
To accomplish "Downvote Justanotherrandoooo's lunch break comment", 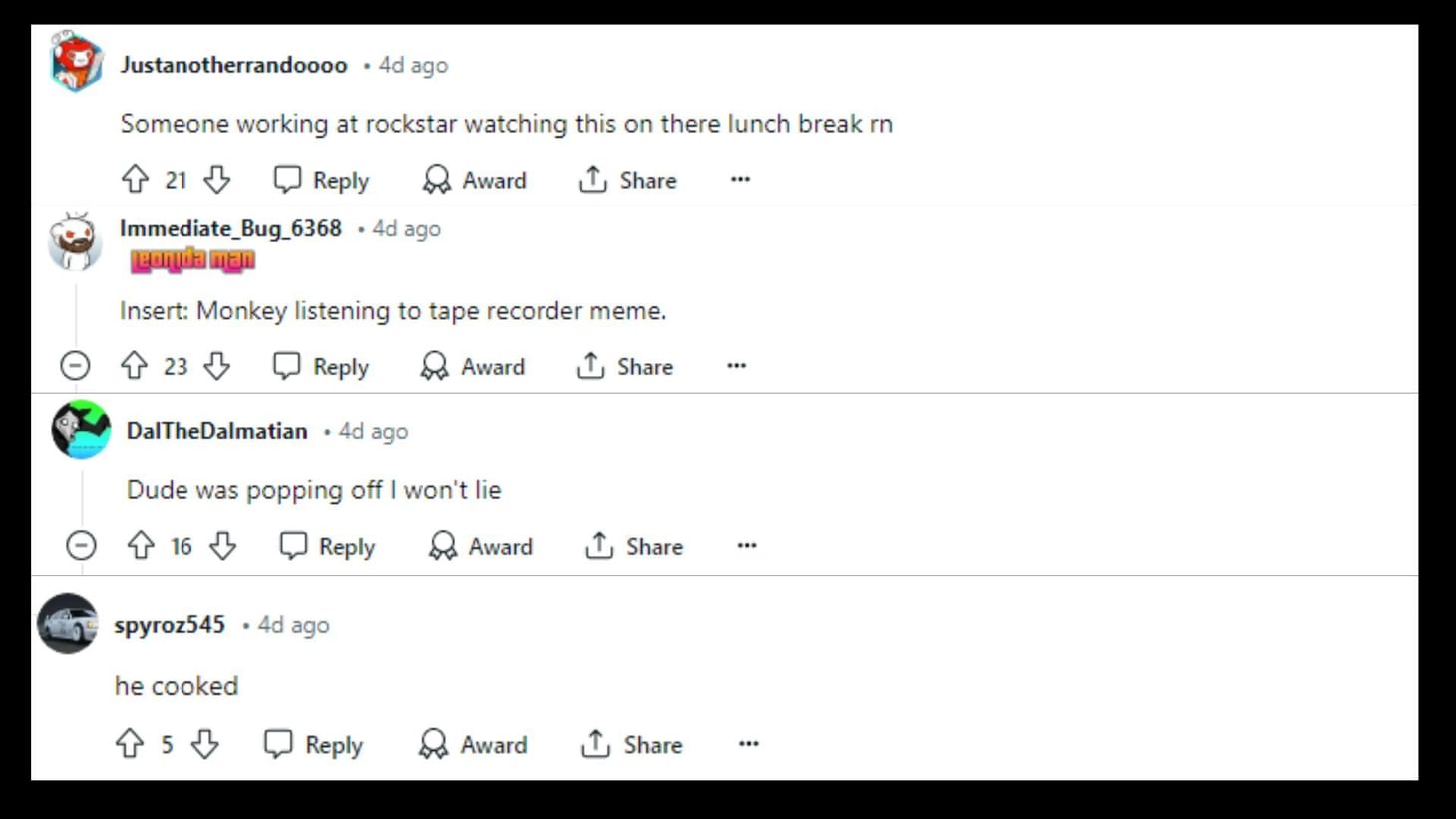I will click(x=217, y=180).
